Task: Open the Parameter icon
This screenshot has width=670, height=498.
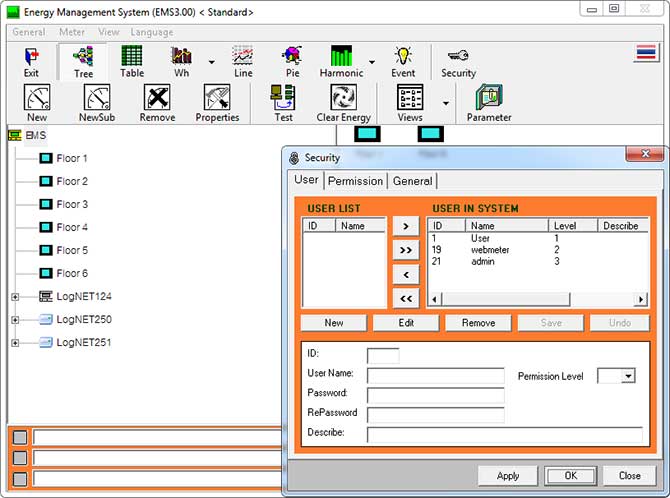Action: [489, 97]
